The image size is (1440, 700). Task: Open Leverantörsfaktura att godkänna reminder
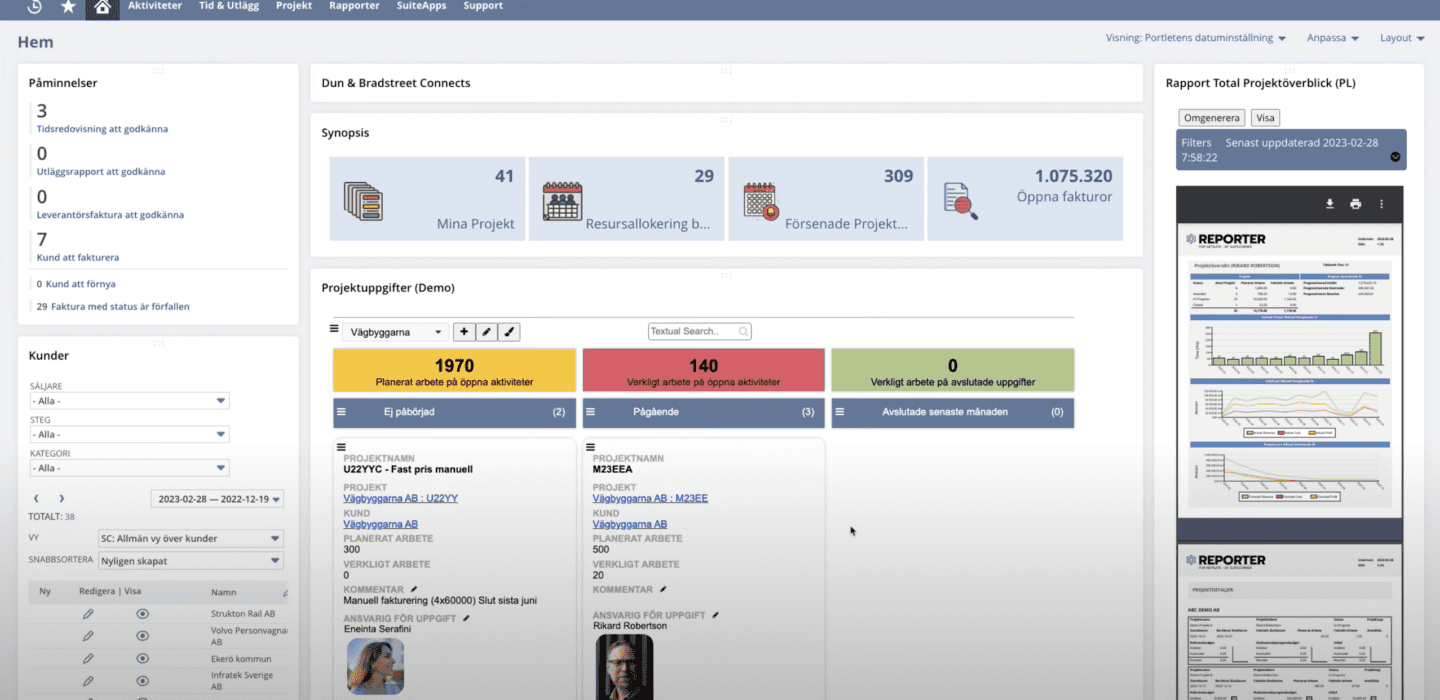click(x=110, y=215)
